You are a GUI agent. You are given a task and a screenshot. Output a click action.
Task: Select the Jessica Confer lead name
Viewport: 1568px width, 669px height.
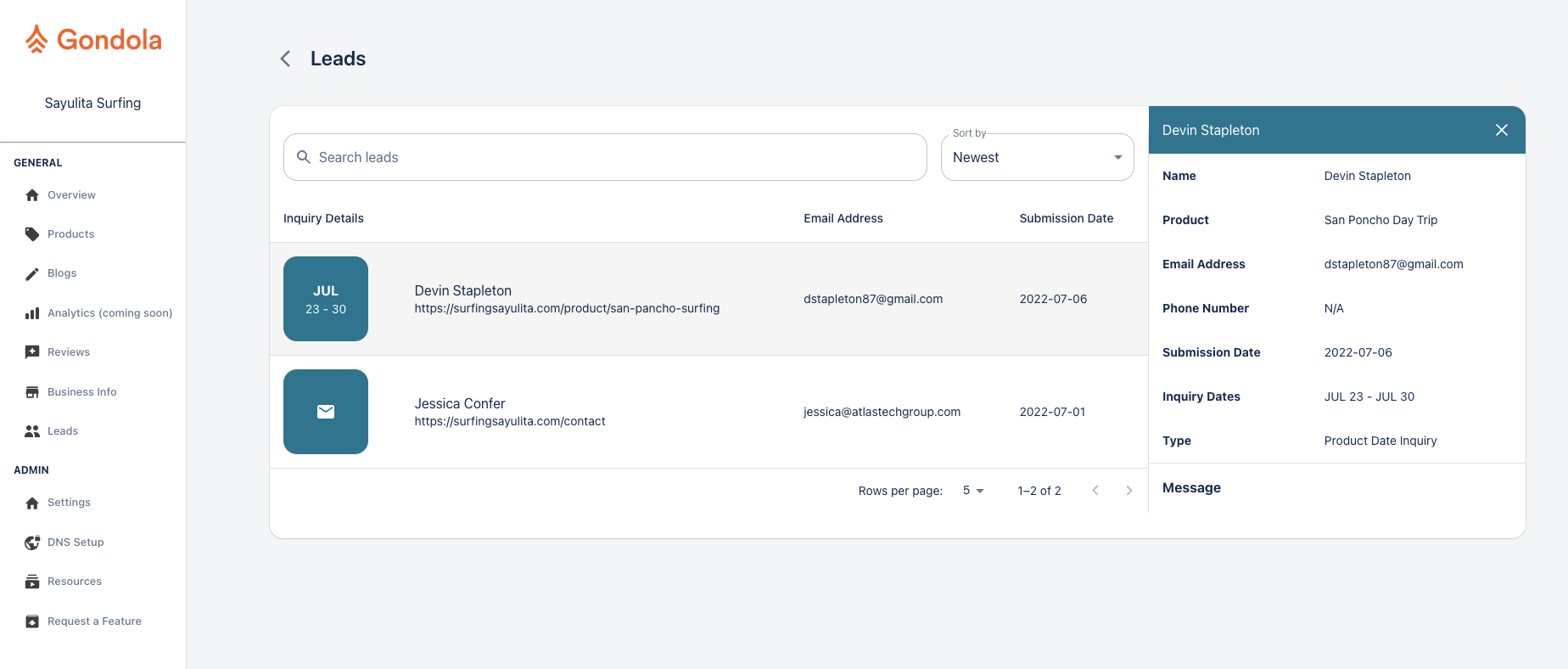tap(460, 403)
